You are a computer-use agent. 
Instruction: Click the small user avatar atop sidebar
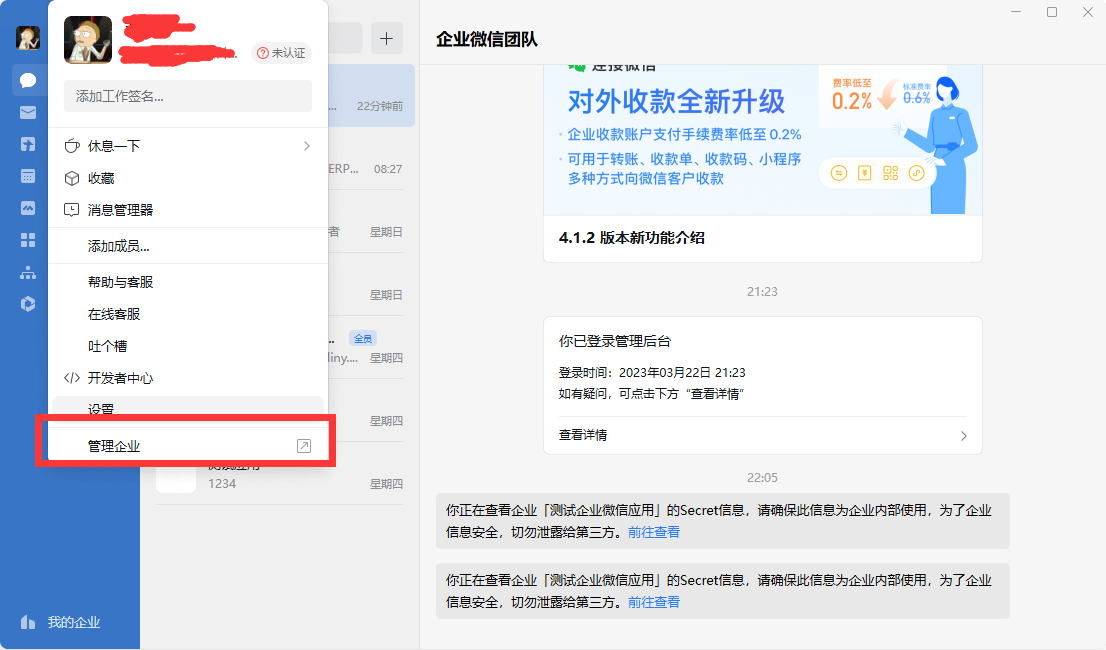[28, 38]
